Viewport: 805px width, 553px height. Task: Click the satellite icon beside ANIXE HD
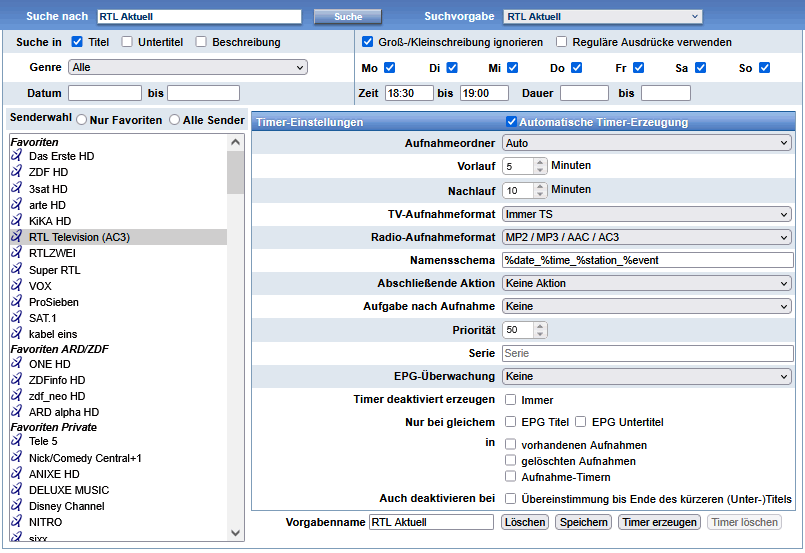coord(17,473)
